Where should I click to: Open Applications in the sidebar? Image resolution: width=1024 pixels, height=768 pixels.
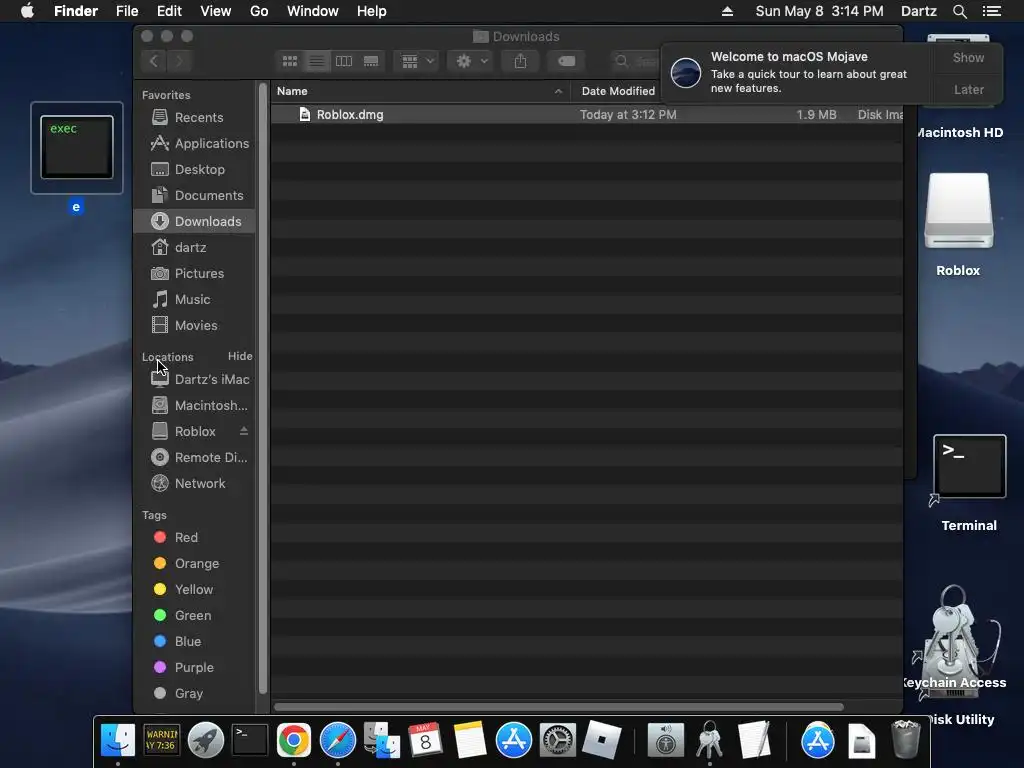(x=194, y=144)
